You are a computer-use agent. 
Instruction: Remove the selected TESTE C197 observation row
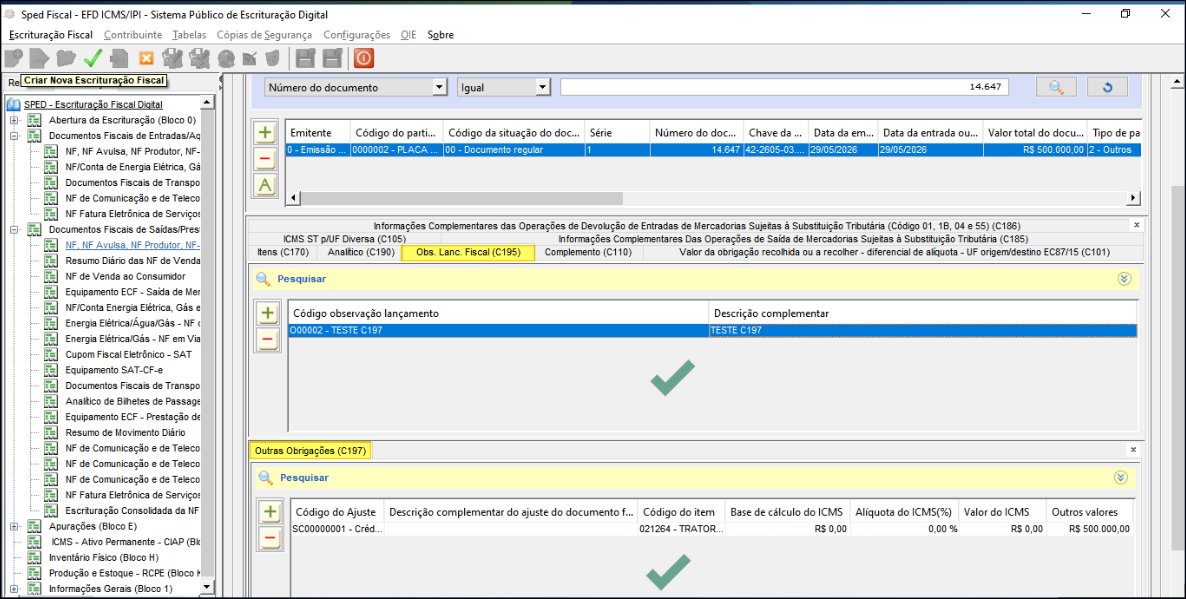(x=267, y=340)
